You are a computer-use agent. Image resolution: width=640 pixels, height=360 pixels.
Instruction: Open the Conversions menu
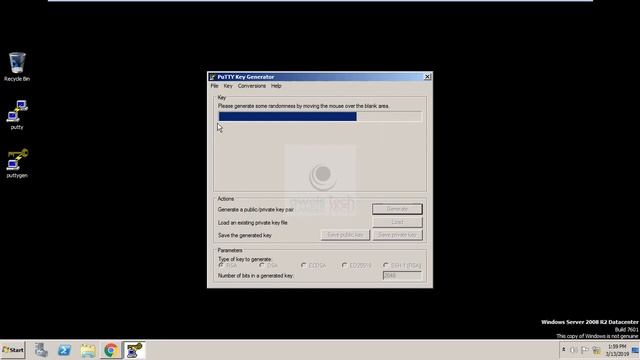coord(251,86)
